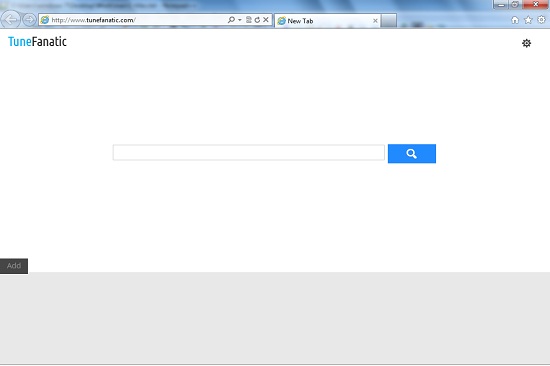Toggle the Compatibility View page icon
The width and height of the screenshot is (550, 366).
[249, 20]
